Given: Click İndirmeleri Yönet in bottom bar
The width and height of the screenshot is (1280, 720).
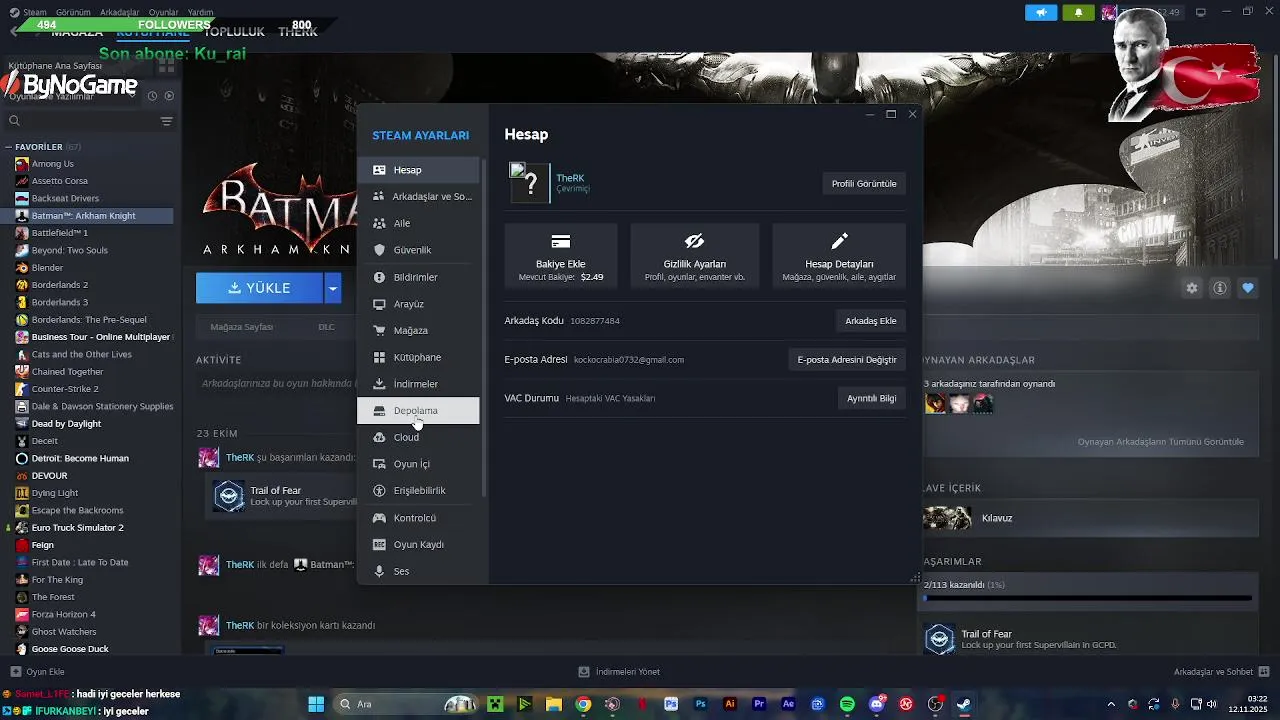Looking at the screenshot, I should tap(619, 672).
